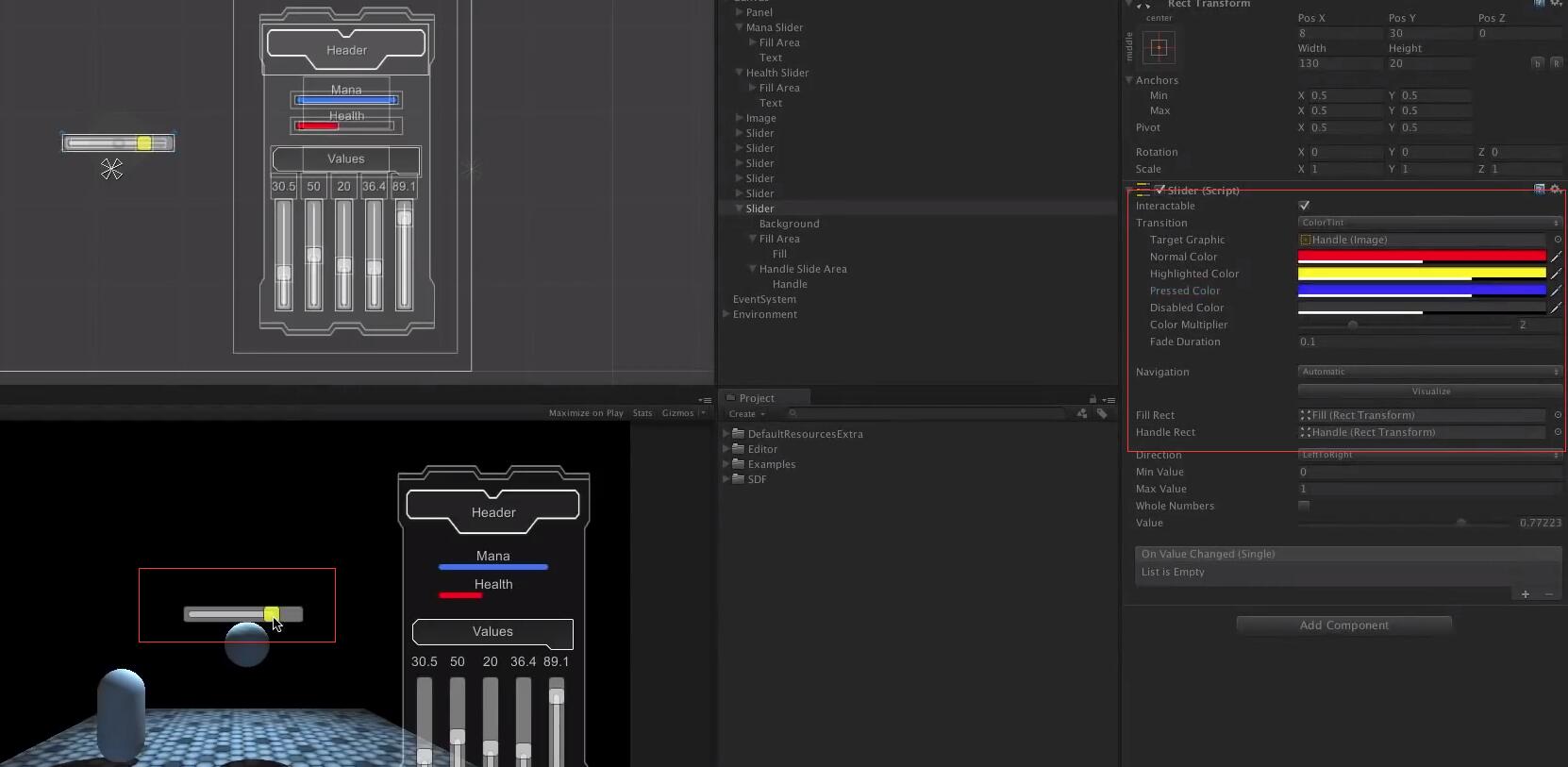Open the Slider (Script) help reference icon
The width and height of the screenshot is (1568, 767).
point(1540,190)
